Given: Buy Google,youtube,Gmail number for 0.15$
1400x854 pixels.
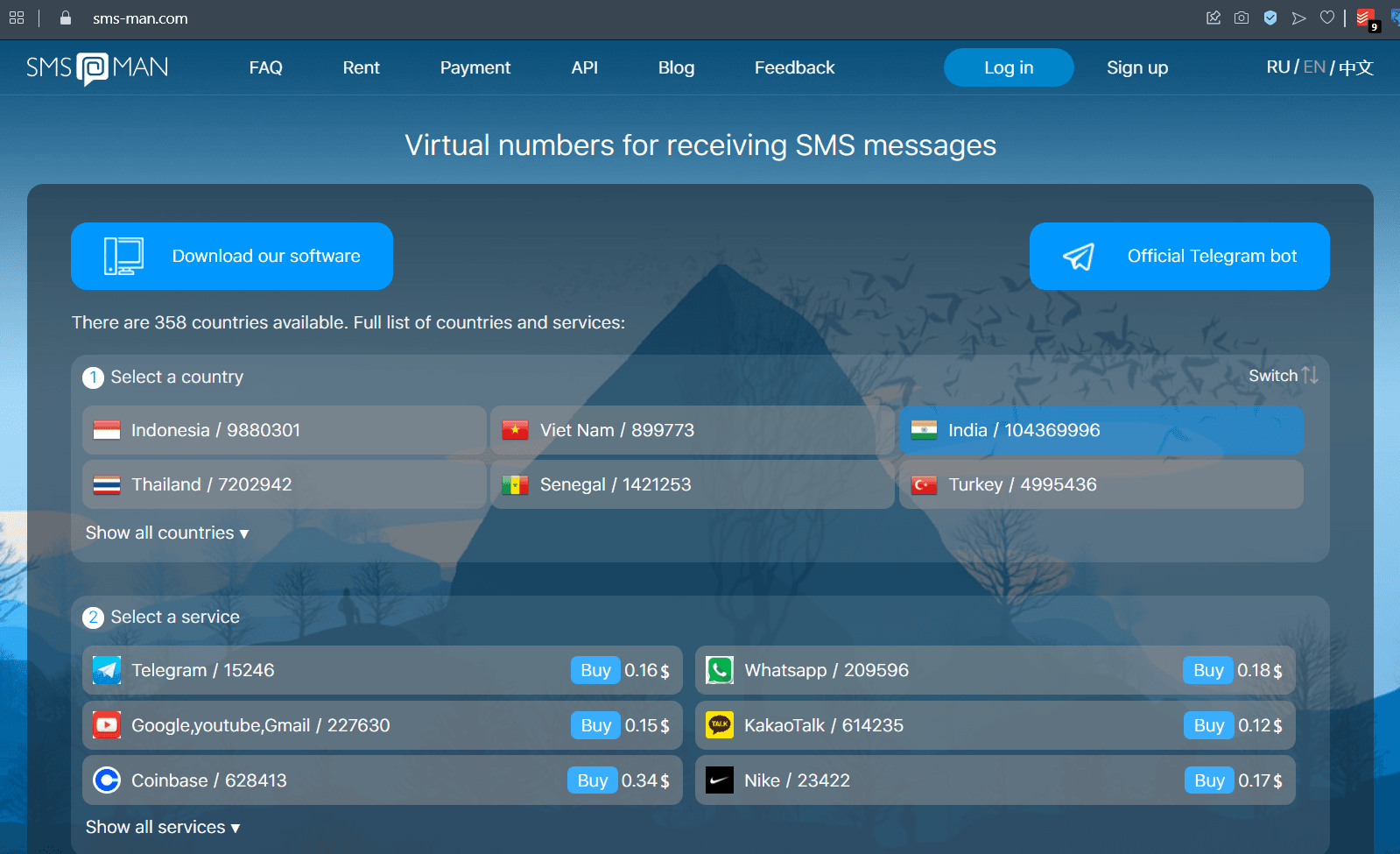Looking at the screenshot, I should pos(595,725).
